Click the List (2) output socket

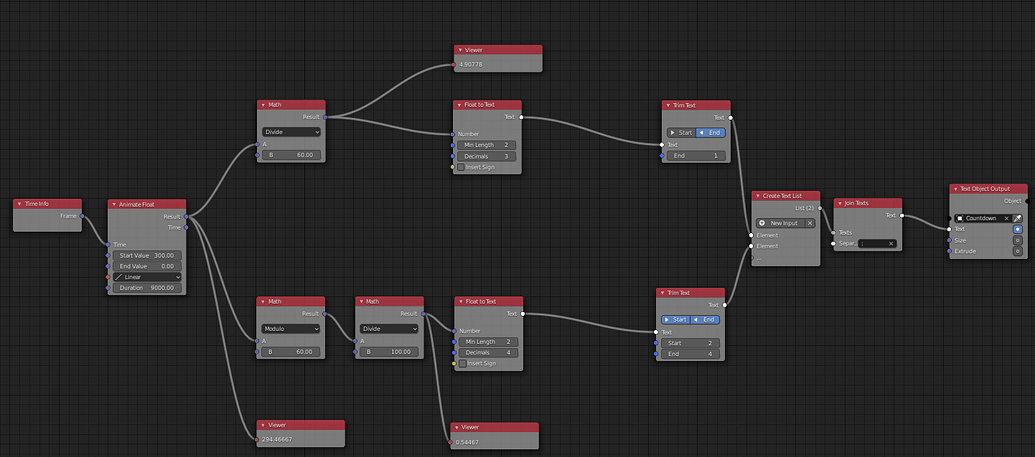tap(820, 208)
